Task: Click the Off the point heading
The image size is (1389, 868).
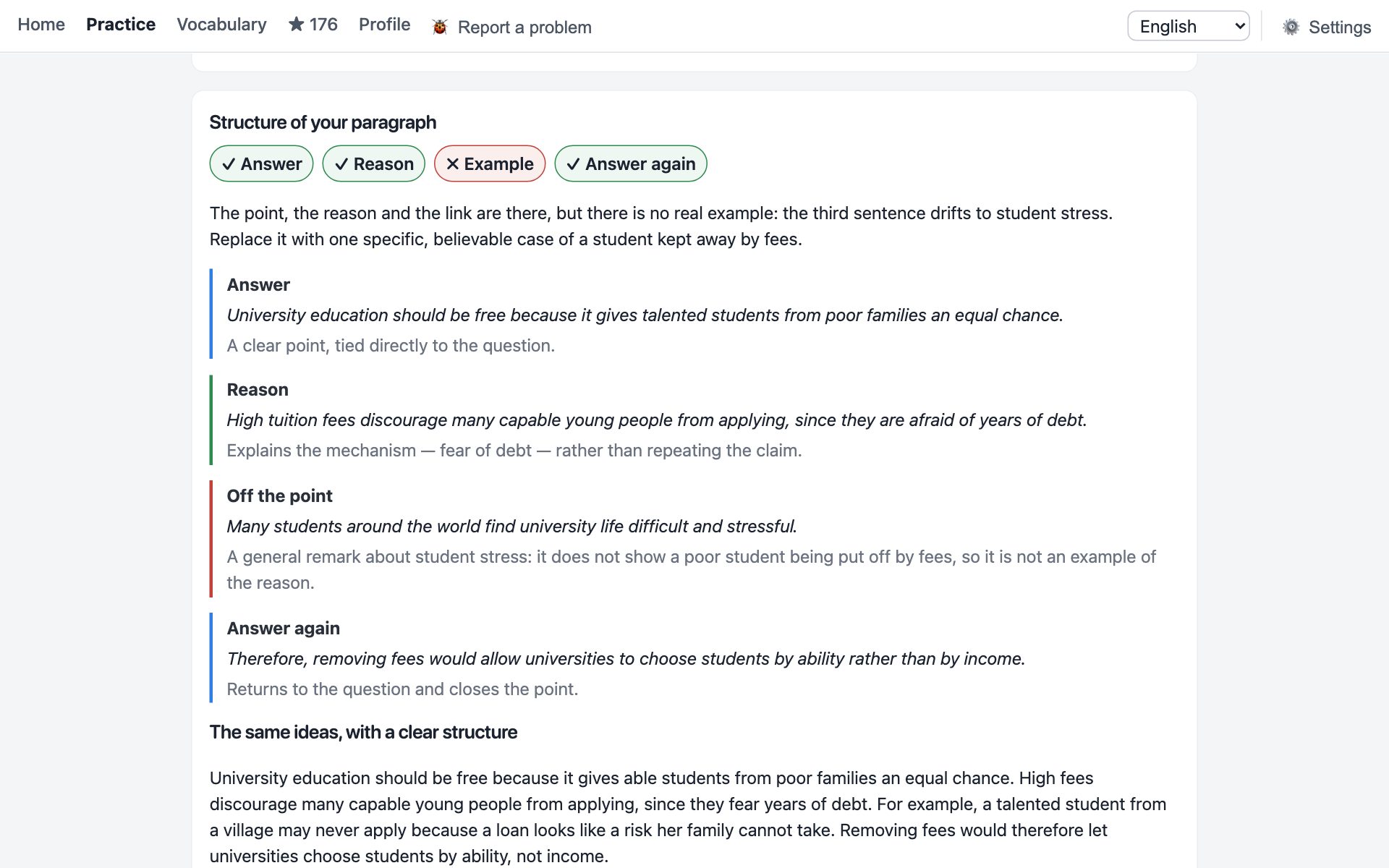Action: (x=279, y=495)
